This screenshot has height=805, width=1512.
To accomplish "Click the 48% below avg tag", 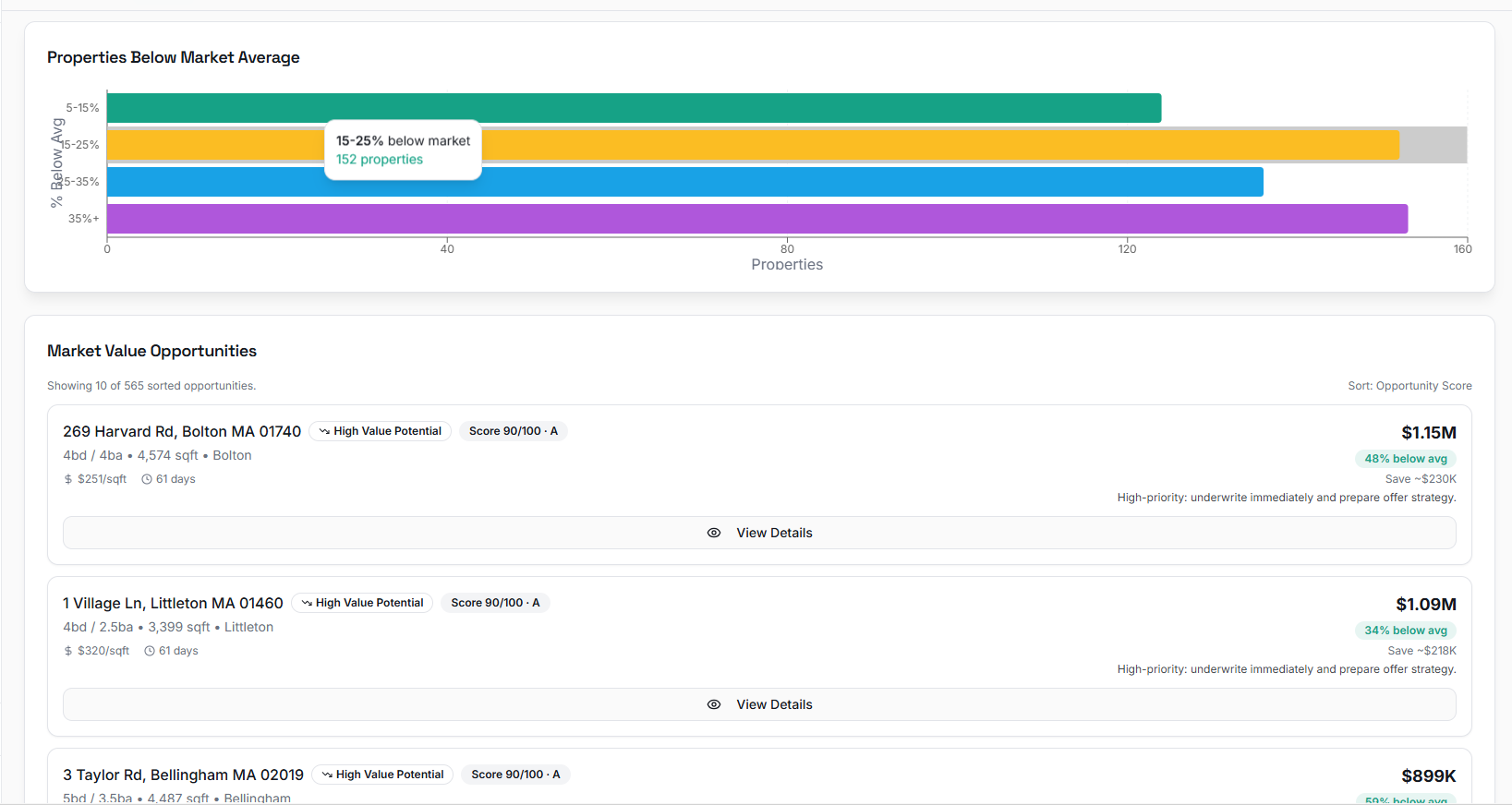I will [1406, 459].
